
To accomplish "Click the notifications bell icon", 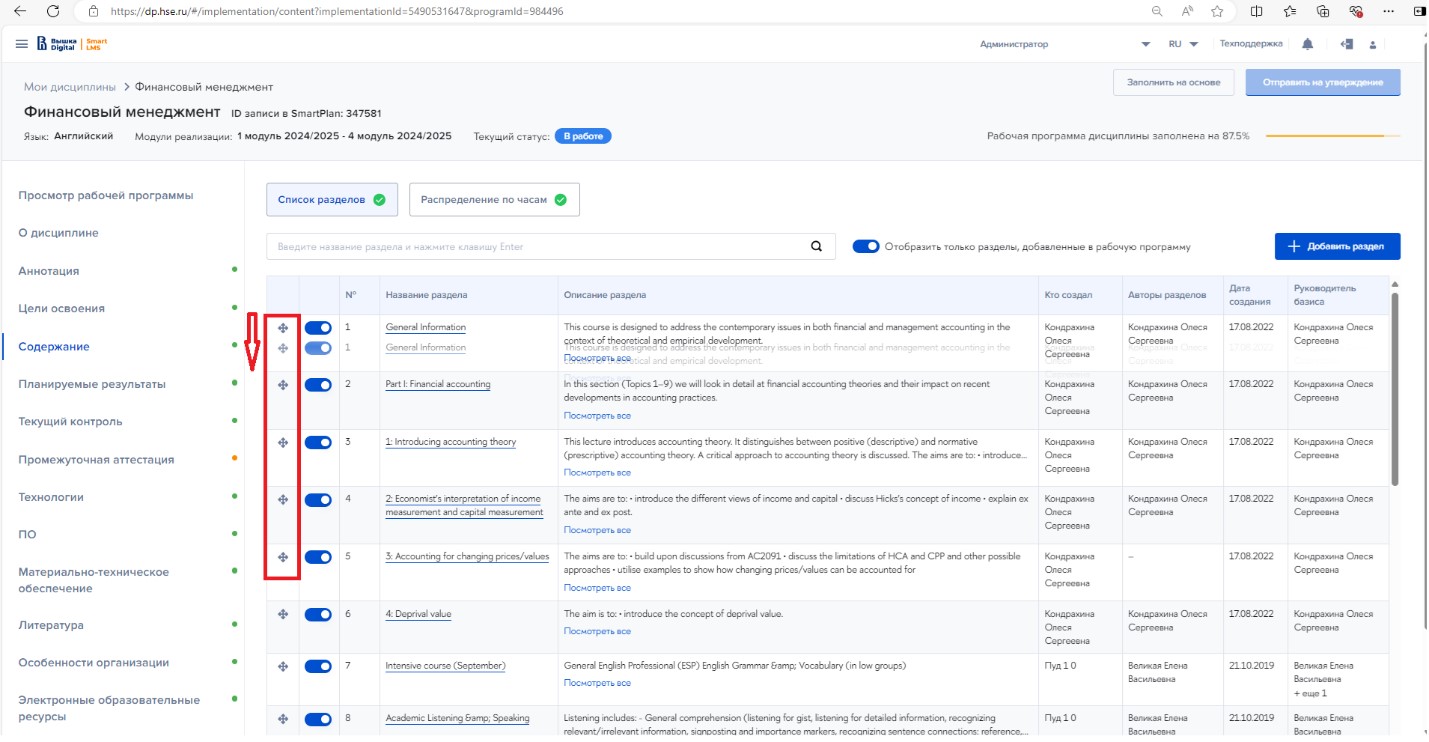I will point(1308,44).
